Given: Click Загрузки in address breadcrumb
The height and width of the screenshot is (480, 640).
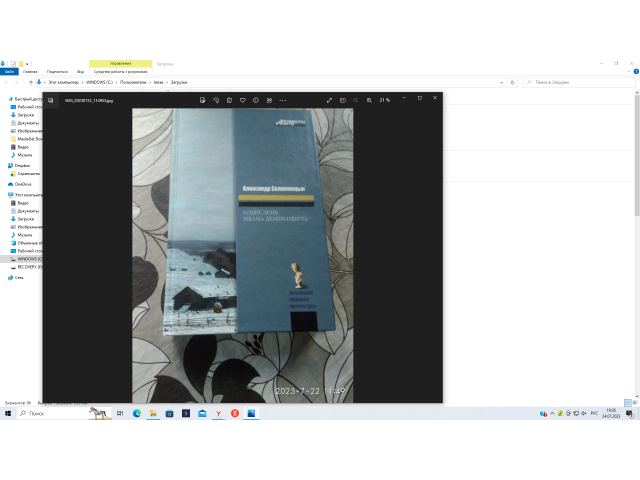Looking at the screenshot, I should point(179,82).
